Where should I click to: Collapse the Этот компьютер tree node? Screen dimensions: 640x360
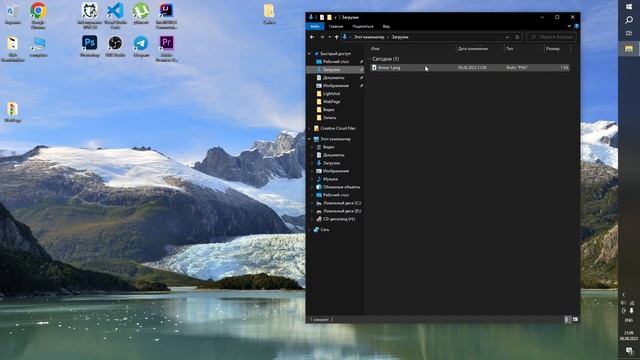click(x=309, y=139)
